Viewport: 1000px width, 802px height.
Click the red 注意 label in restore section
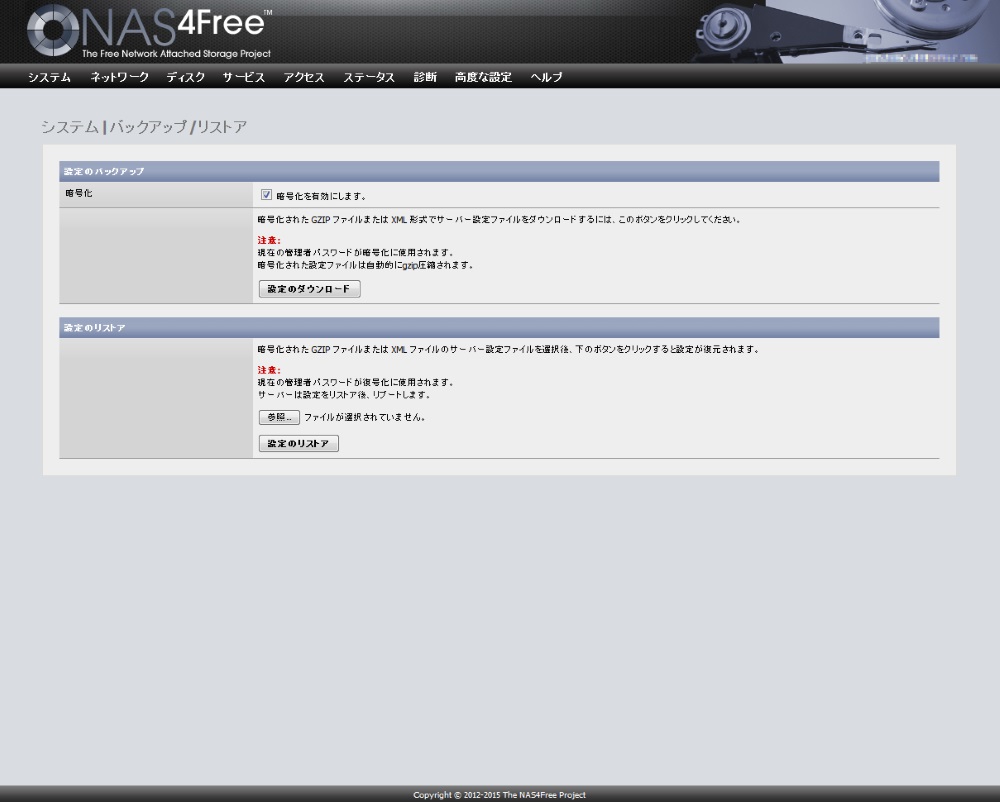point(268,370)
